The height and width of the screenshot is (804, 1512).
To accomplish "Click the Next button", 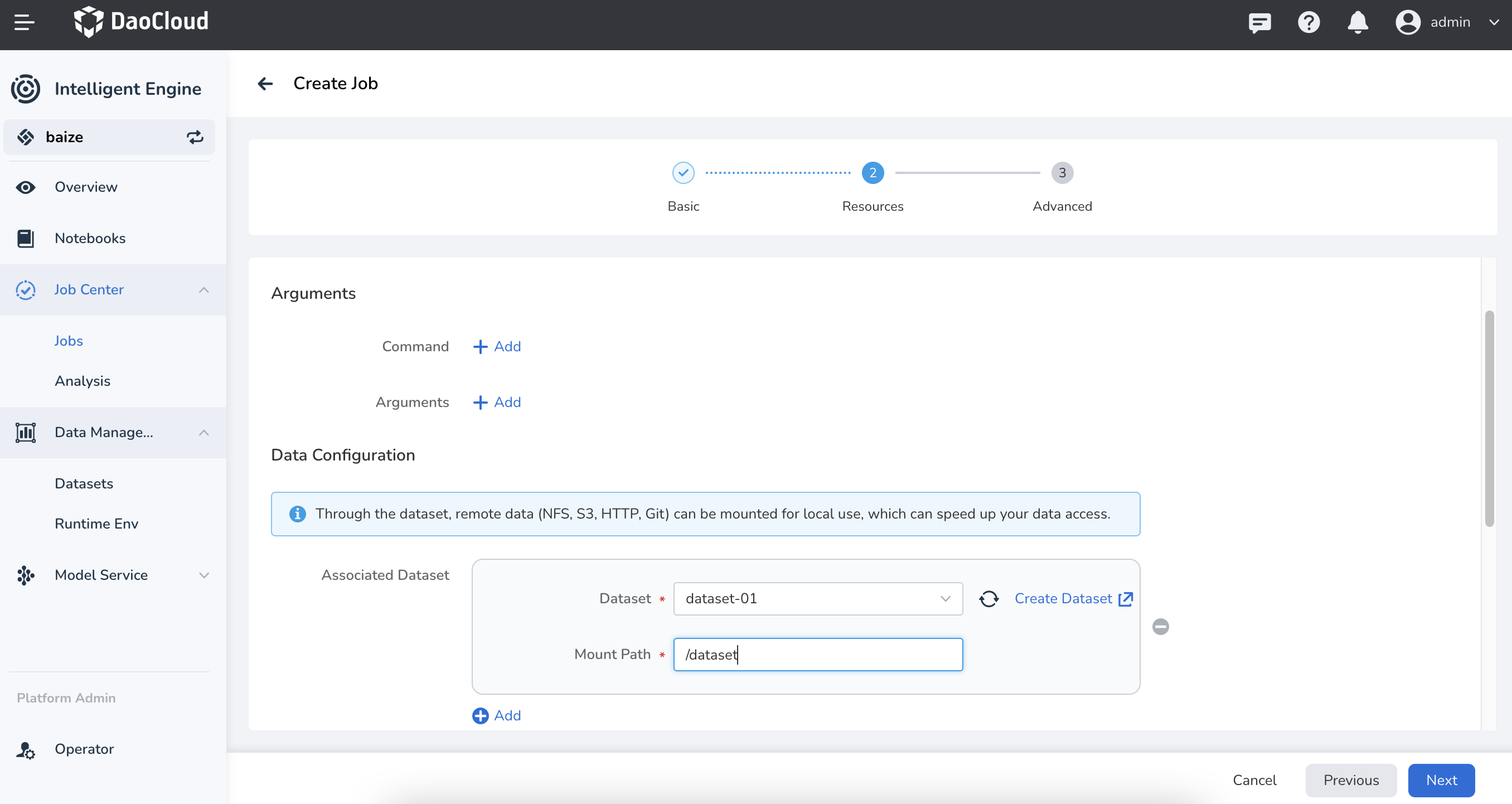I will tap(1441, 780).
